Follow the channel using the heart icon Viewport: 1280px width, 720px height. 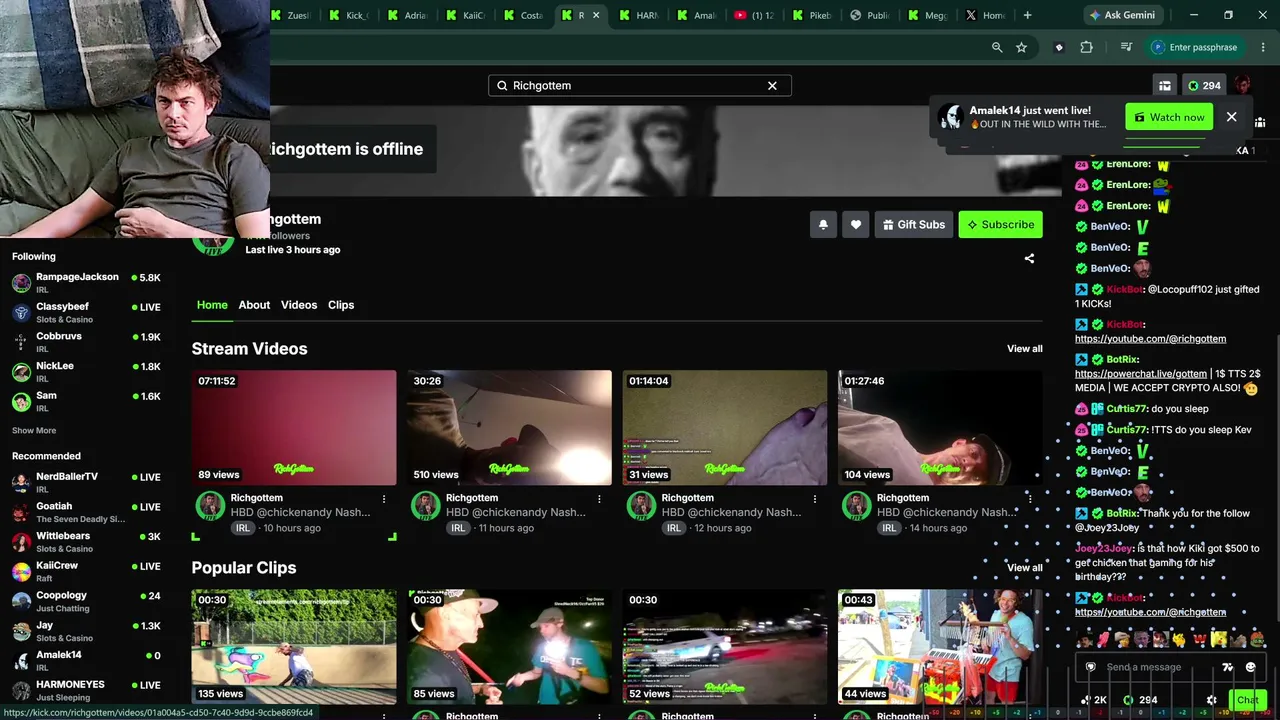[x=855, y=225]
